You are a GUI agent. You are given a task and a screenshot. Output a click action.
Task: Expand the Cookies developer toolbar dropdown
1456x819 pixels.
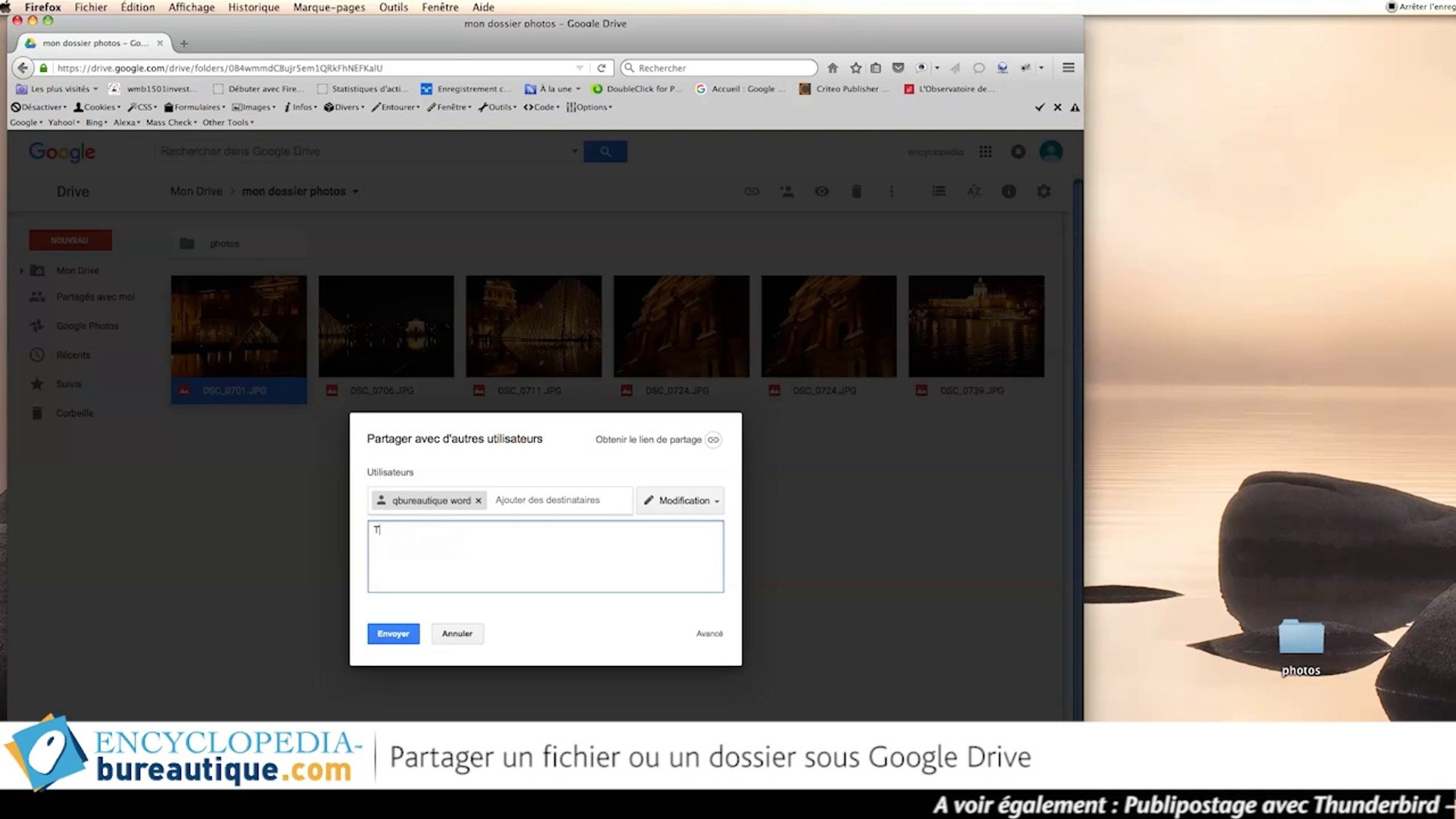(x=99, y=108)
